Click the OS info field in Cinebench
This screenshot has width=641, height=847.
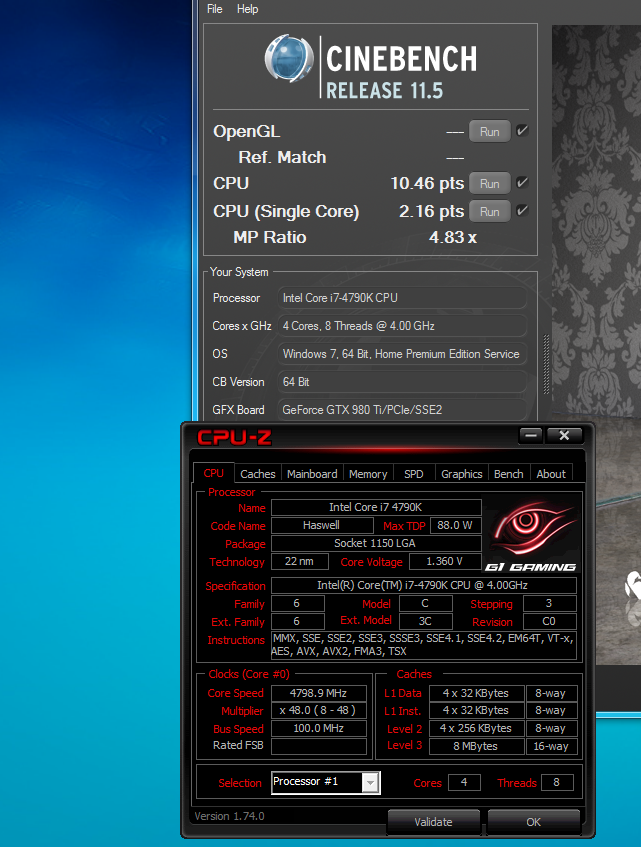tap(402, 354)
